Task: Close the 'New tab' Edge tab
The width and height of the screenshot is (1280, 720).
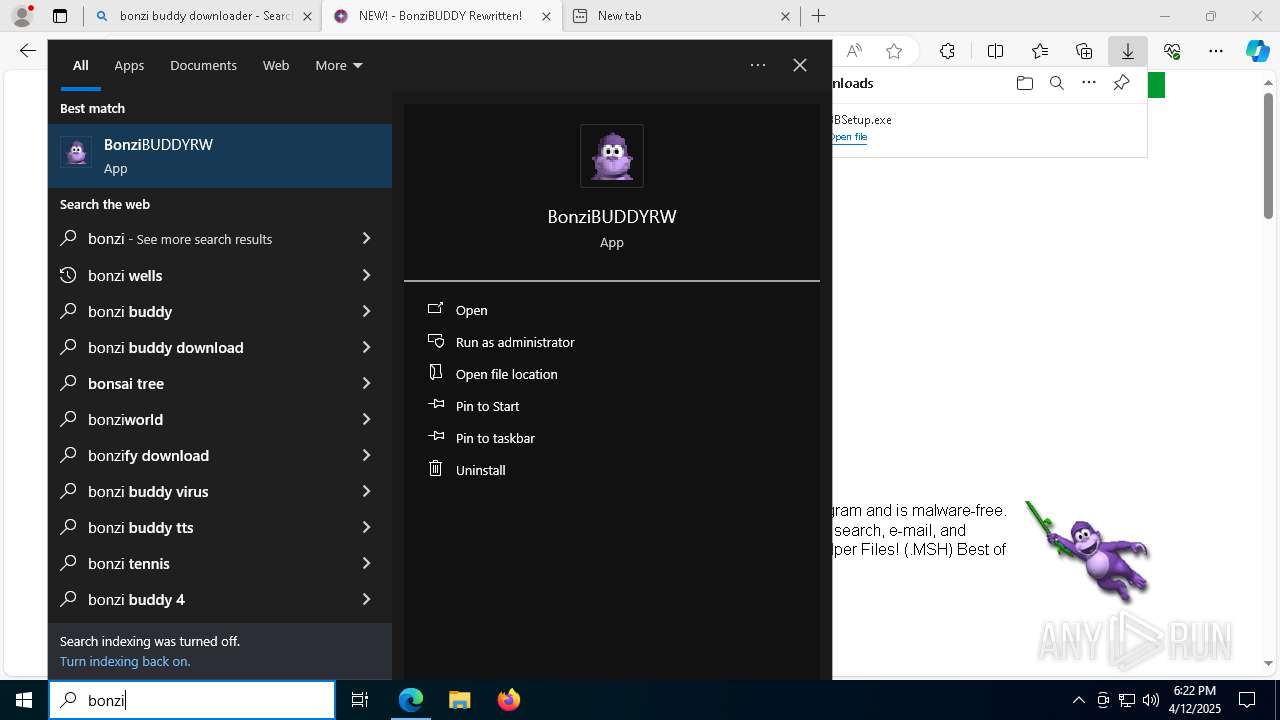Action: point(785,16)
